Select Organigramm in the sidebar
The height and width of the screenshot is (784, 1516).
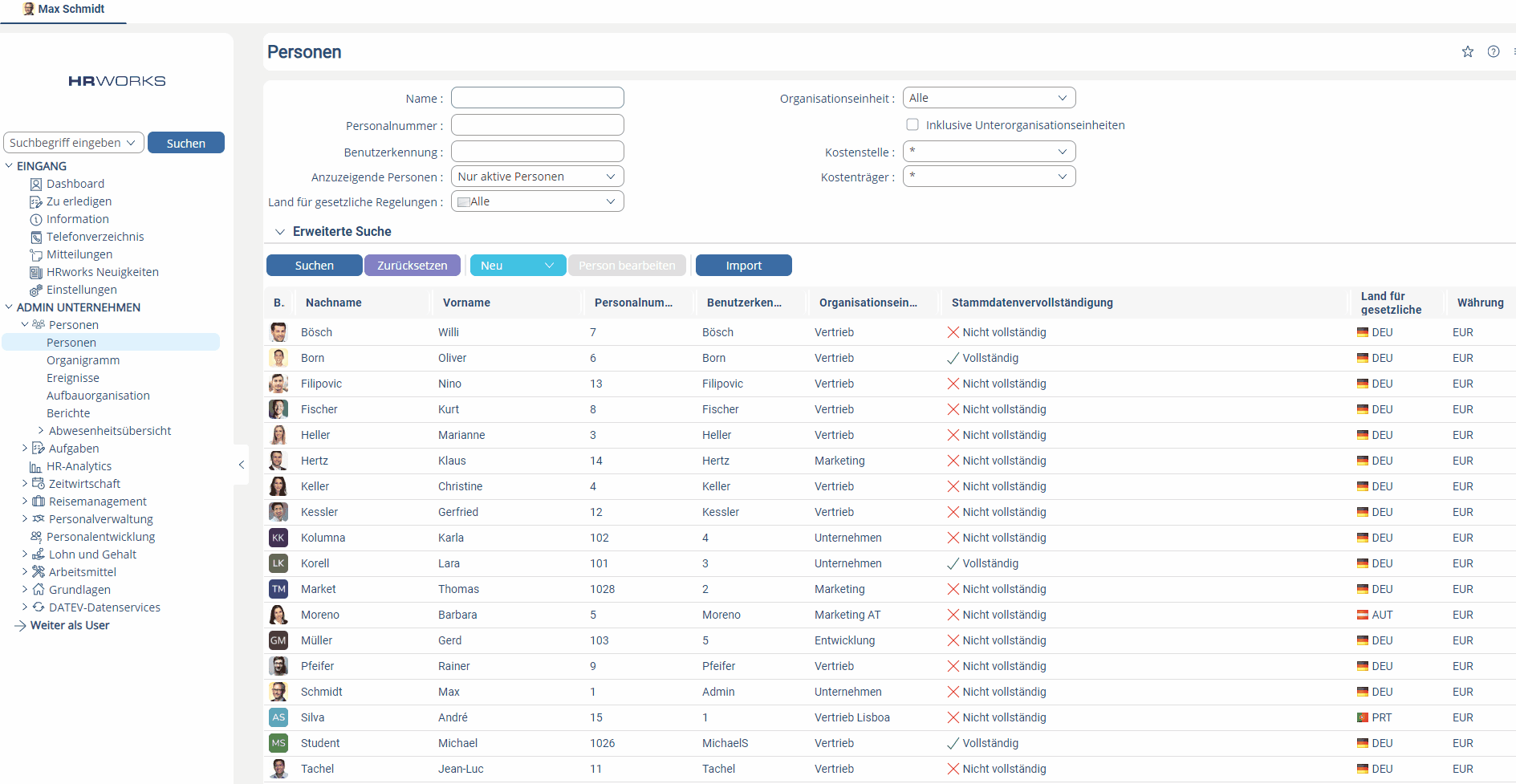tap(83, 360)
